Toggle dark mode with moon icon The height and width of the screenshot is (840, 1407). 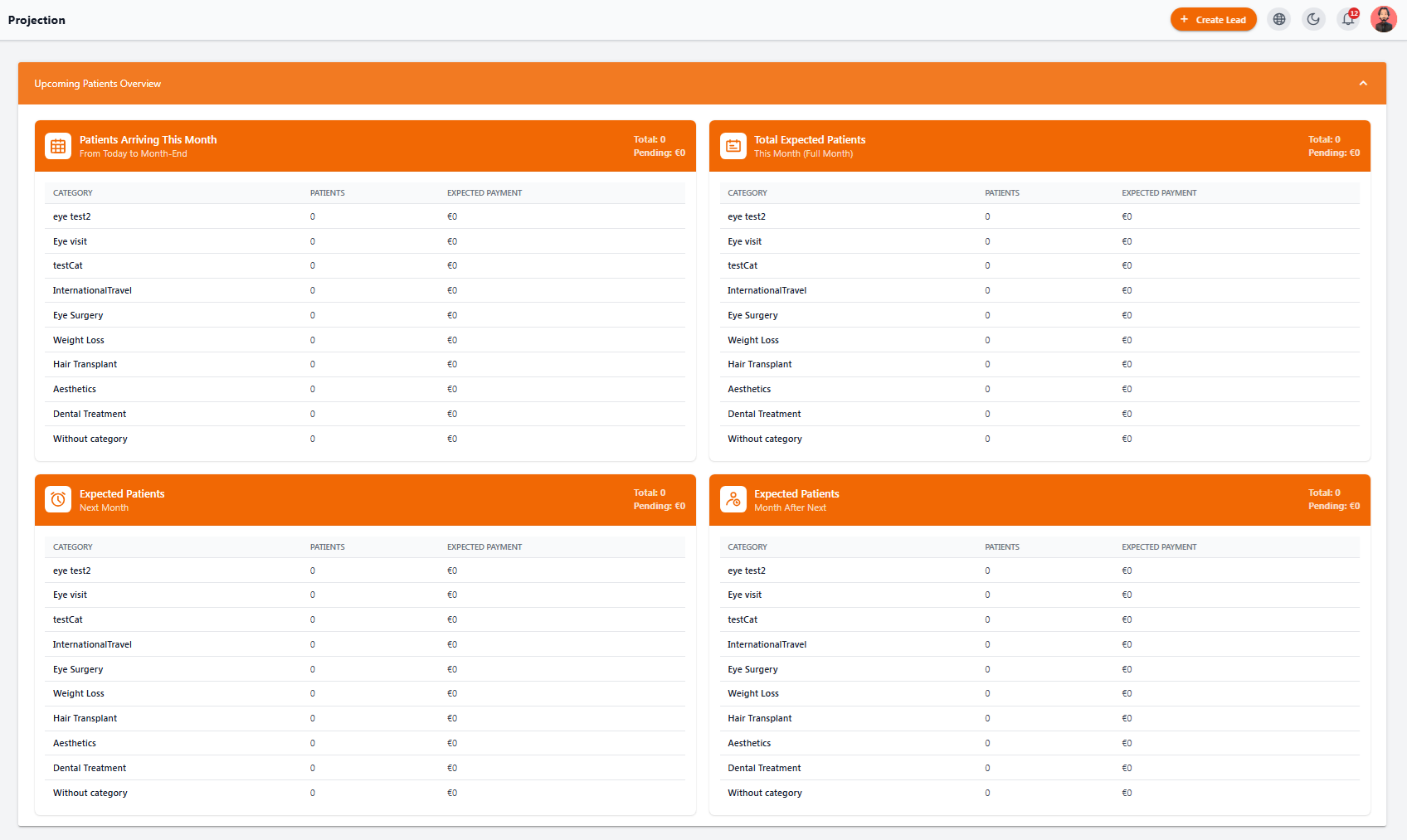tap(1313, 19)
